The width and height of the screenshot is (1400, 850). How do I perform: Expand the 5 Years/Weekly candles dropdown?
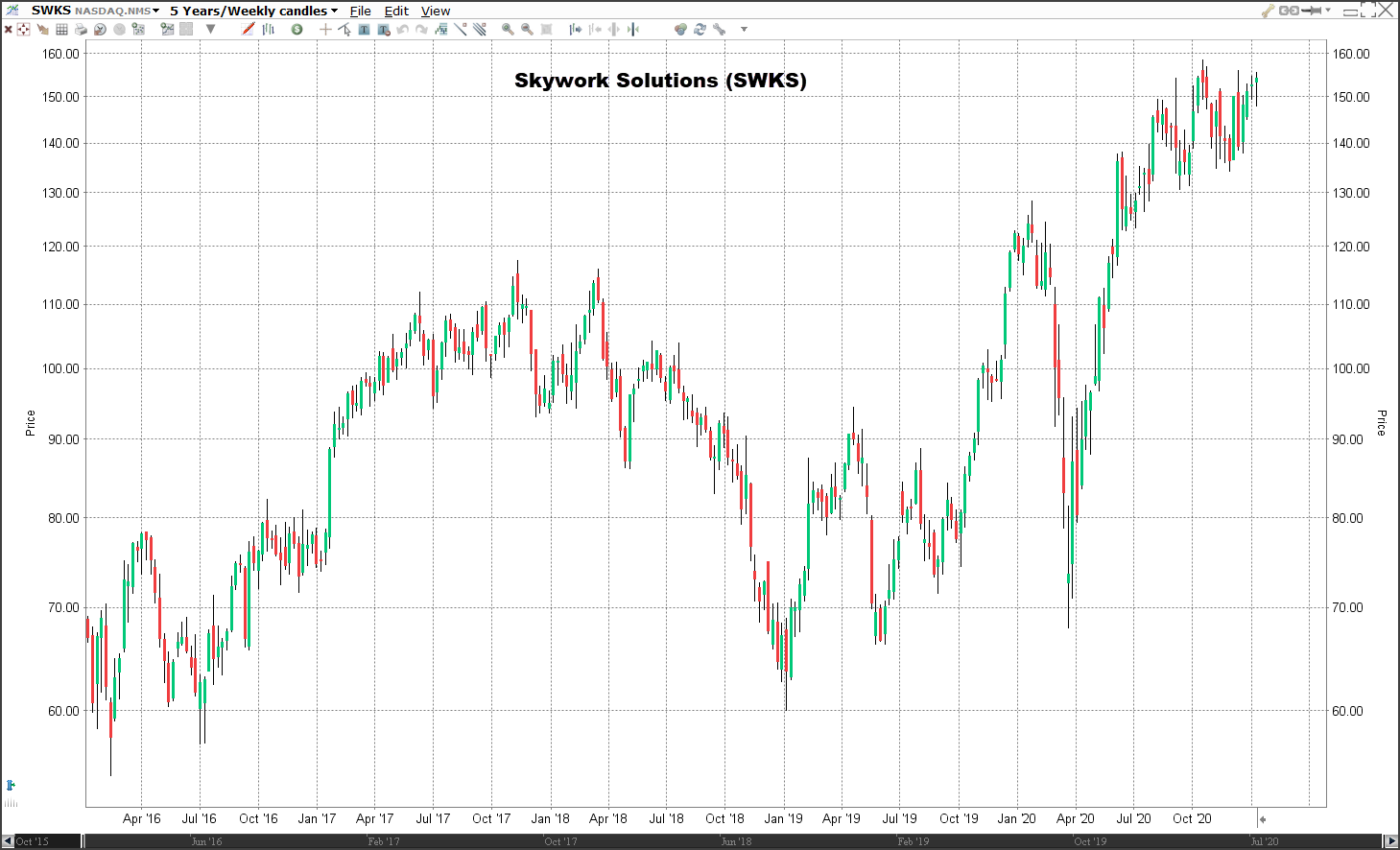tap(334, 11)
